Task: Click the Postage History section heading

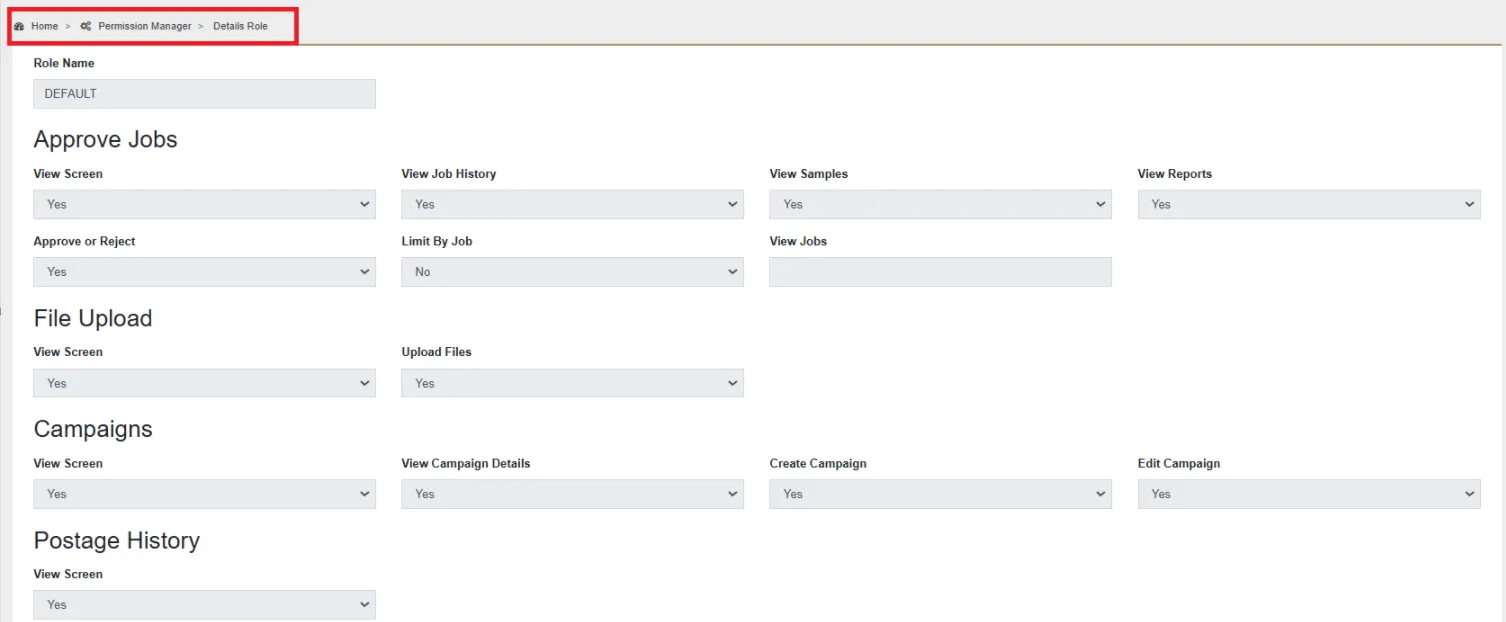Action: 117,541
